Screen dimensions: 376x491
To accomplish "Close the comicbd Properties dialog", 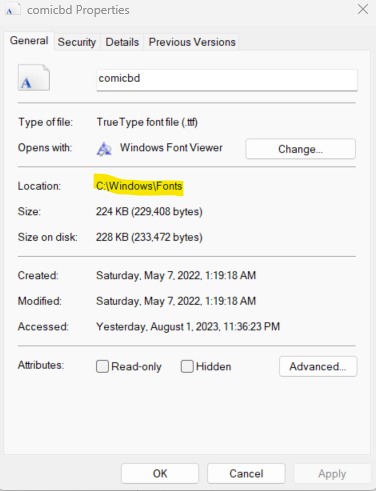I will 363,9.
